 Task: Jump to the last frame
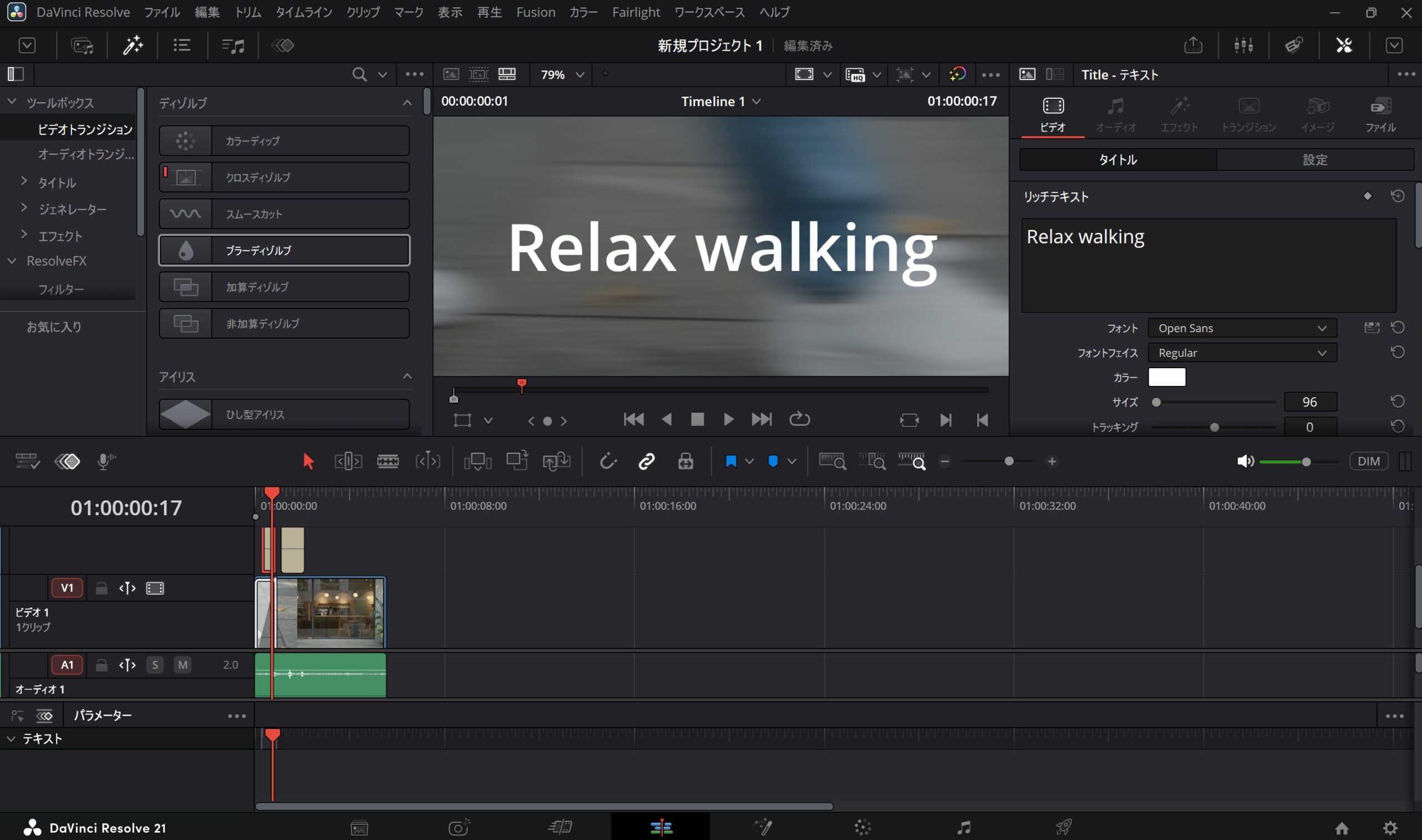coord(761,419)
